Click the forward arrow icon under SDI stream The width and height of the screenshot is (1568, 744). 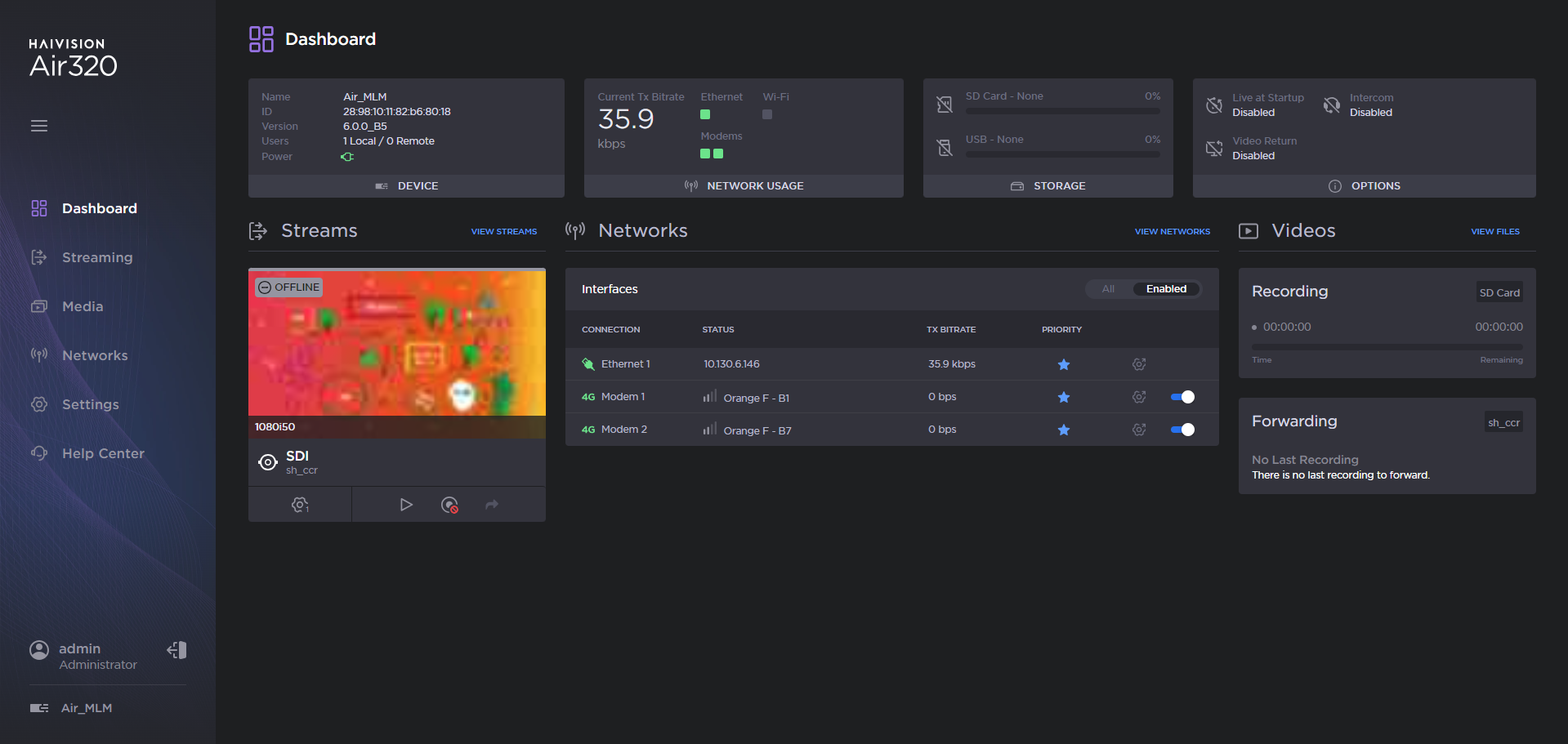(x=492, y=505)
